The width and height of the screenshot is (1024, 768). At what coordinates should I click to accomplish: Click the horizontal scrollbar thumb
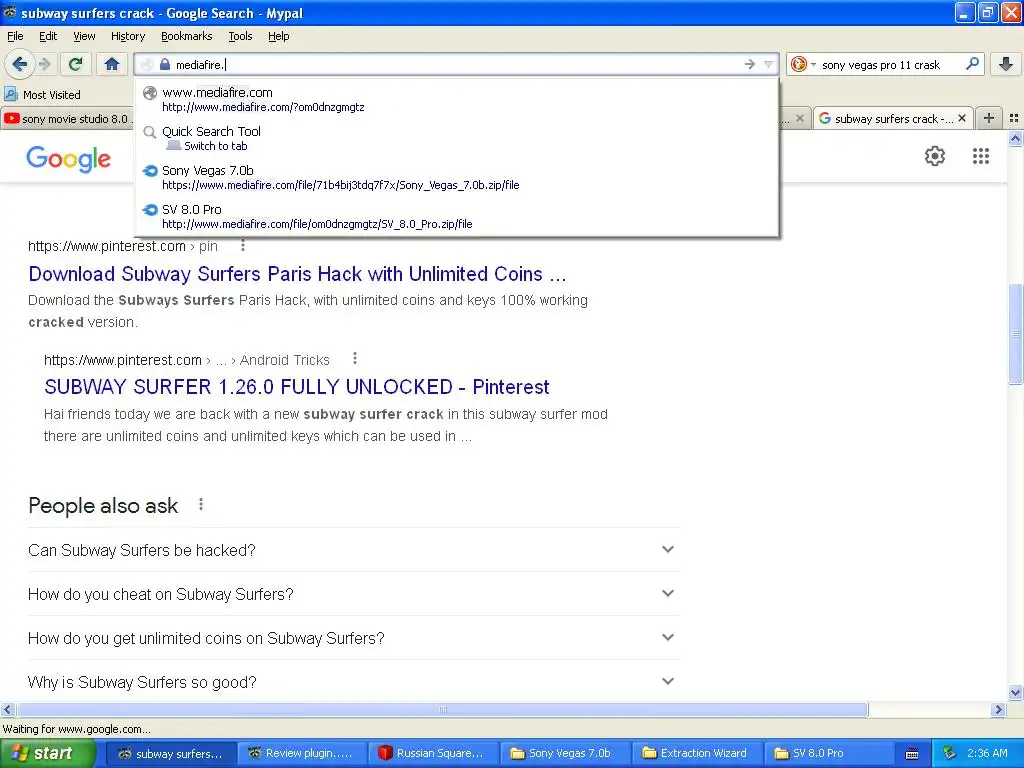(x=443, y=709)
